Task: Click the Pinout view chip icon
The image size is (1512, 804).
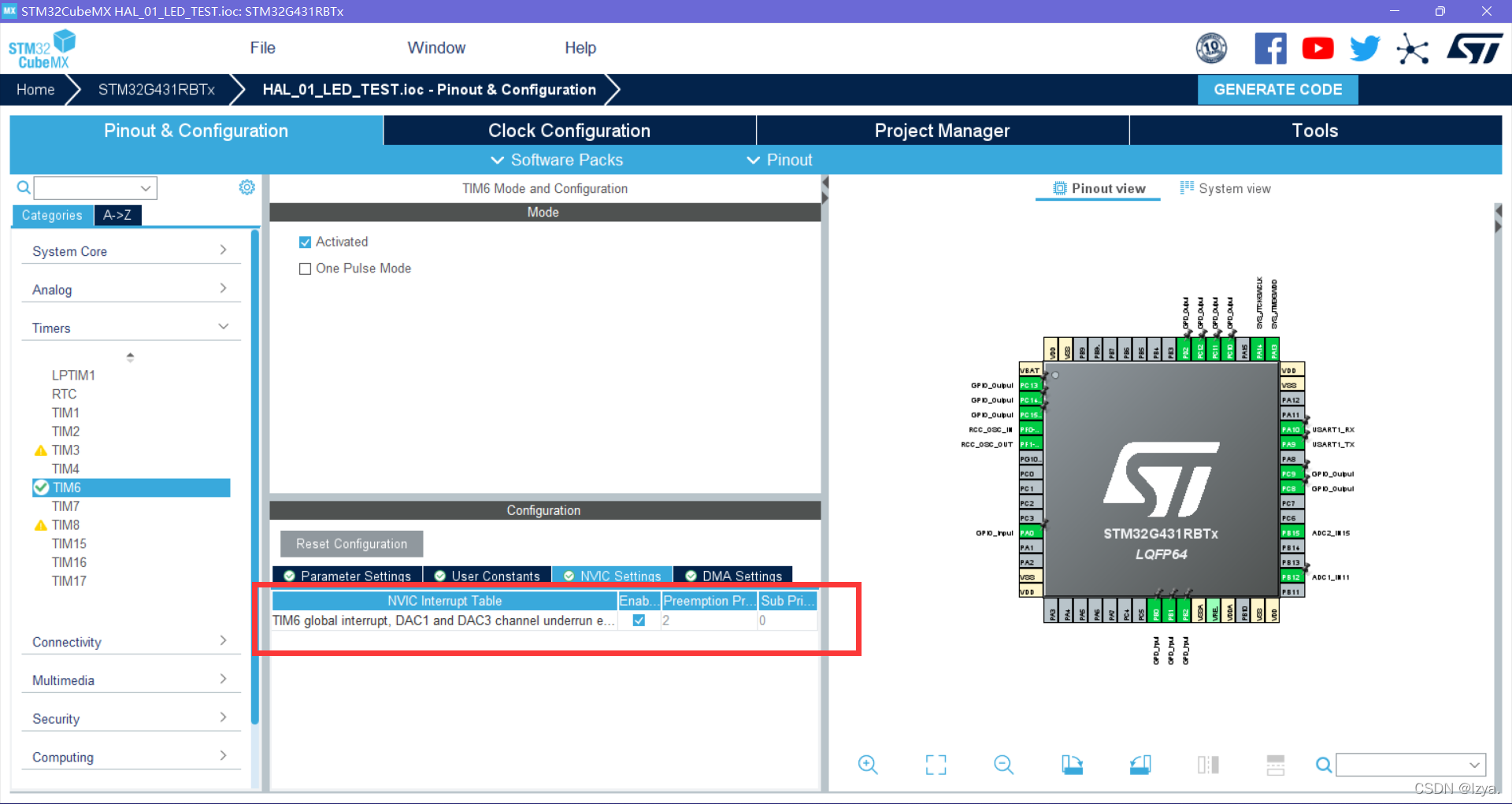Action: [1060, 188]
